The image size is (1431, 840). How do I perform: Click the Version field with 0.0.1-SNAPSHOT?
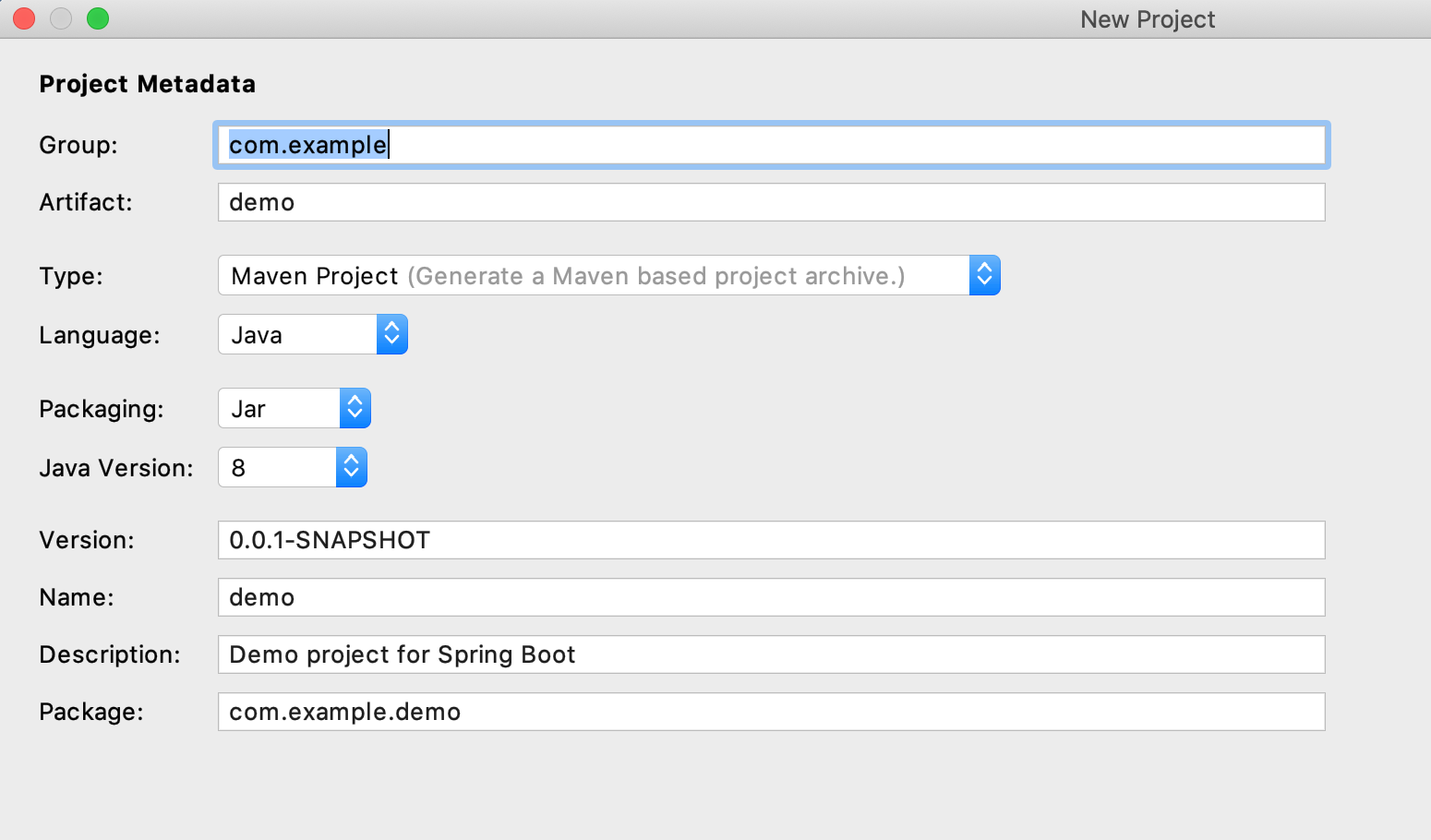[x=771, y=540]
